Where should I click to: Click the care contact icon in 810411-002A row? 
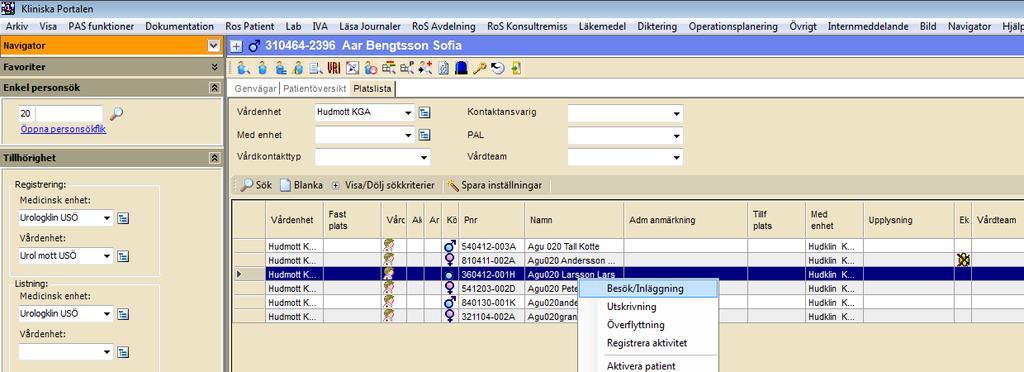[389, 260]
